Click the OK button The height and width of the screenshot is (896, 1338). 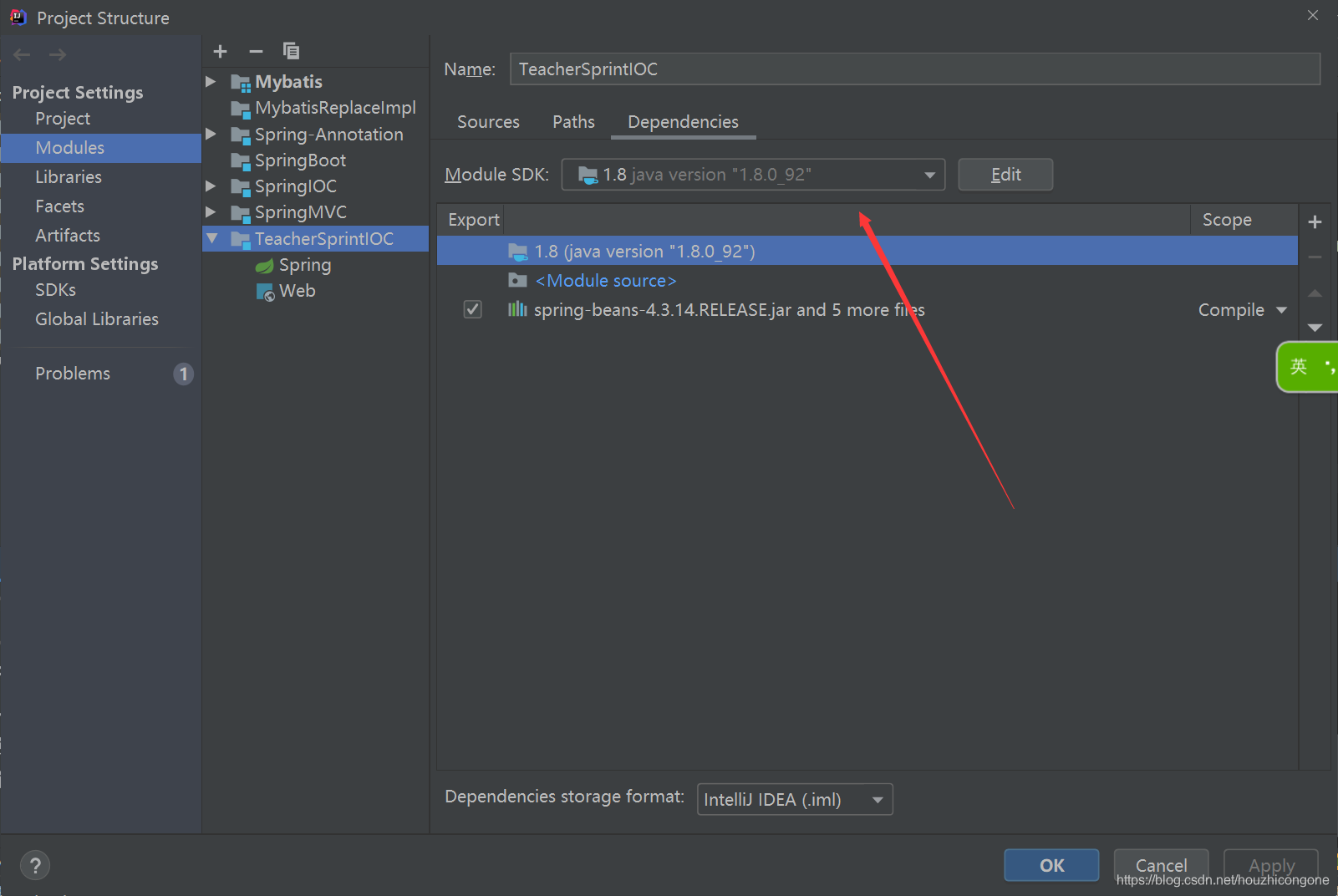click(x=1051, y=865)
